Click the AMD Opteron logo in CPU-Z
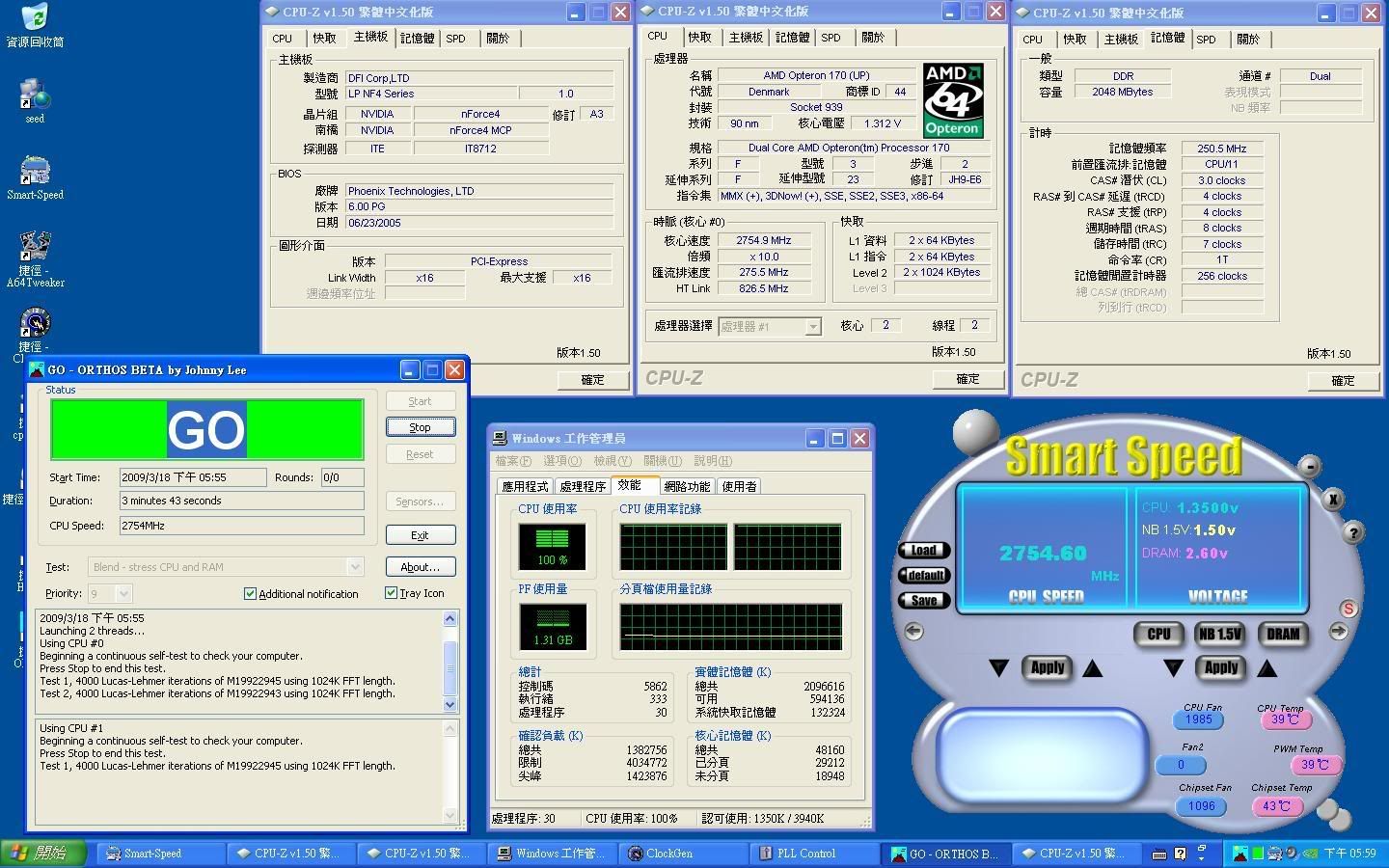 [x=952, y=100]
